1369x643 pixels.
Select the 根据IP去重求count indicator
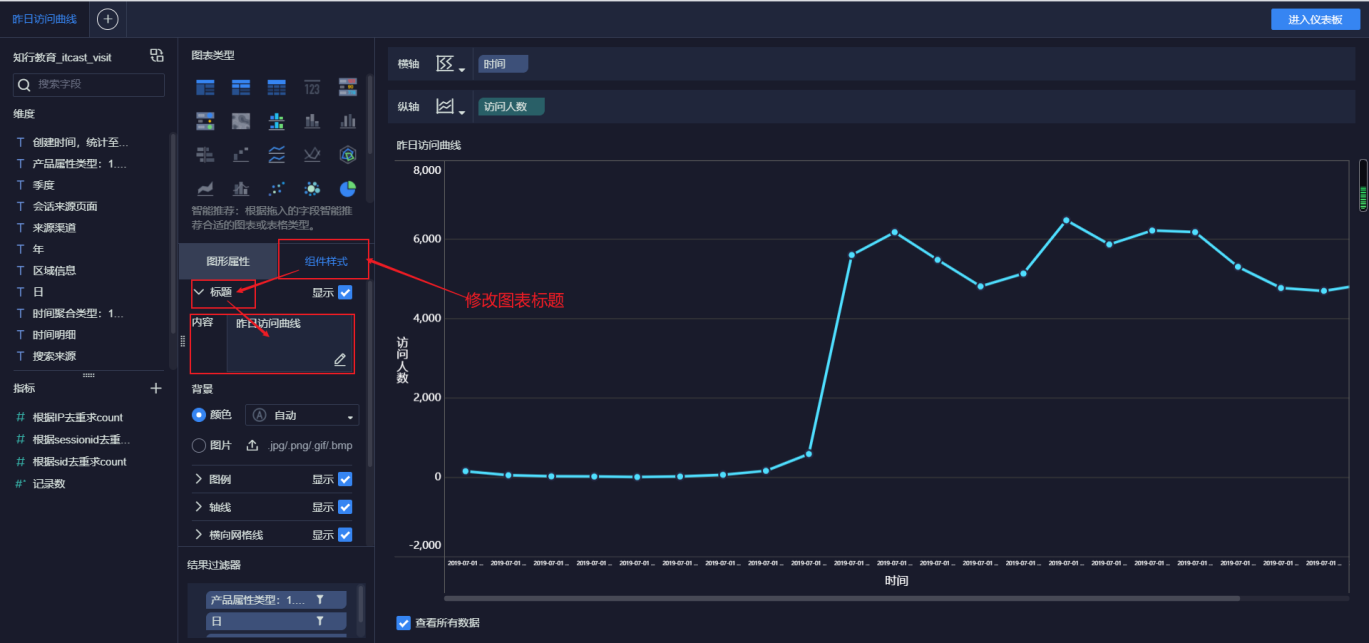[x=78, y=418]
